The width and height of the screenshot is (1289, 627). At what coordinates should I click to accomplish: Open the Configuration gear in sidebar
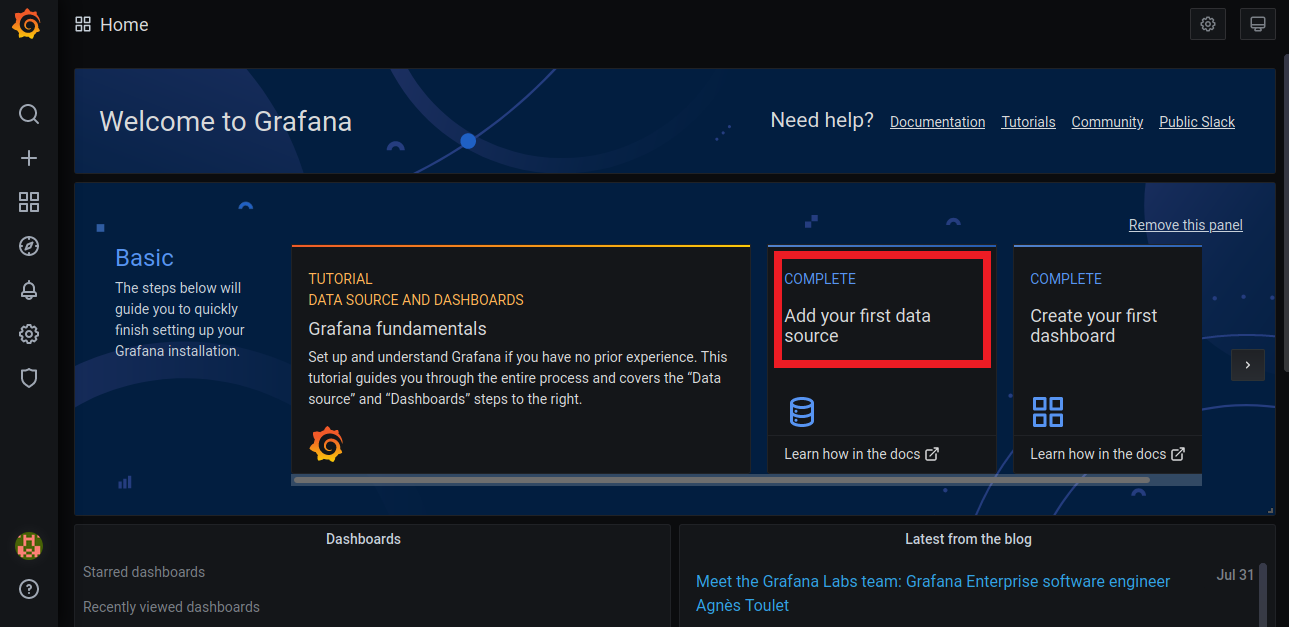coord(29,334)
